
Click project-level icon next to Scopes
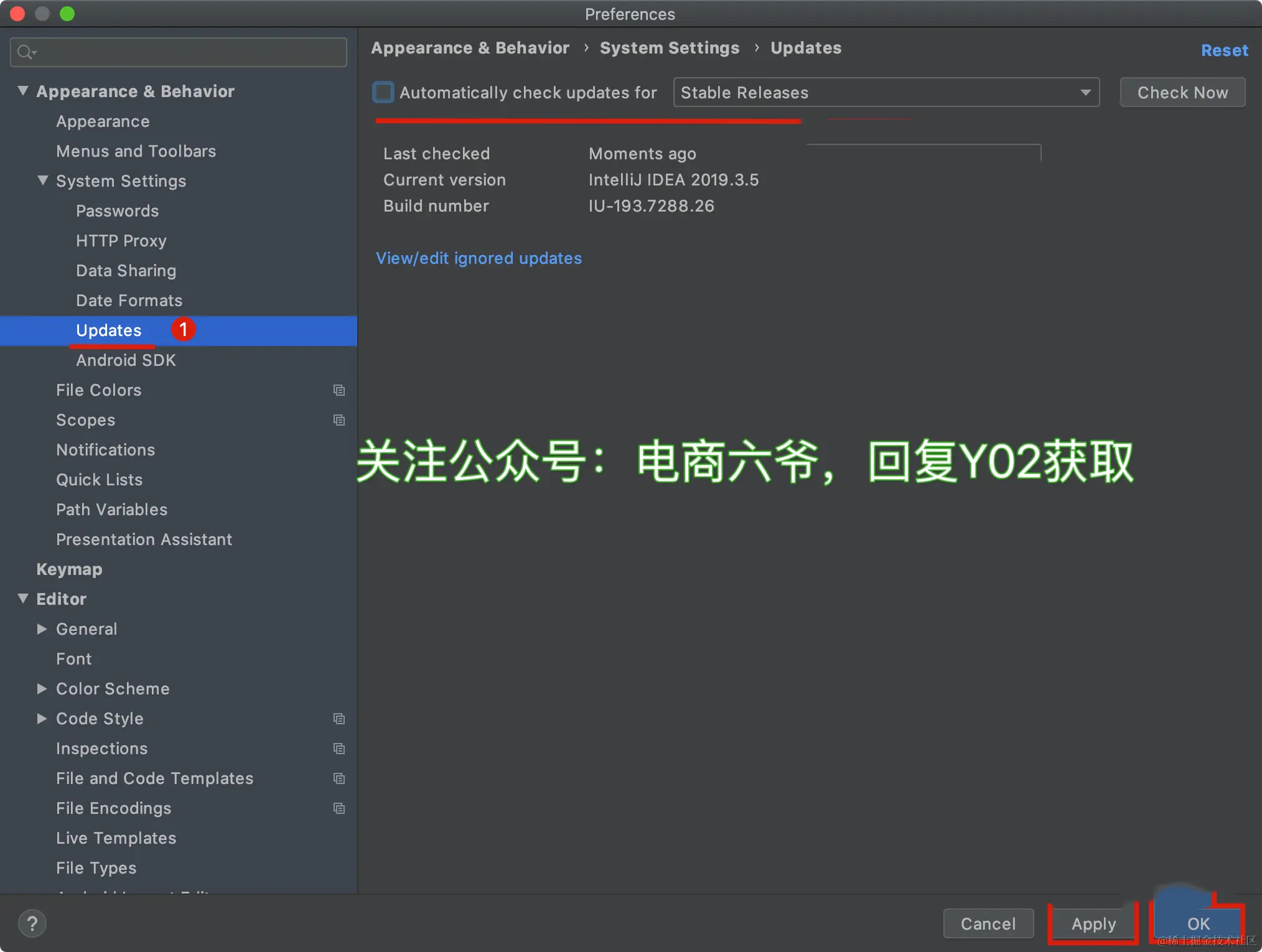(339, 420)
